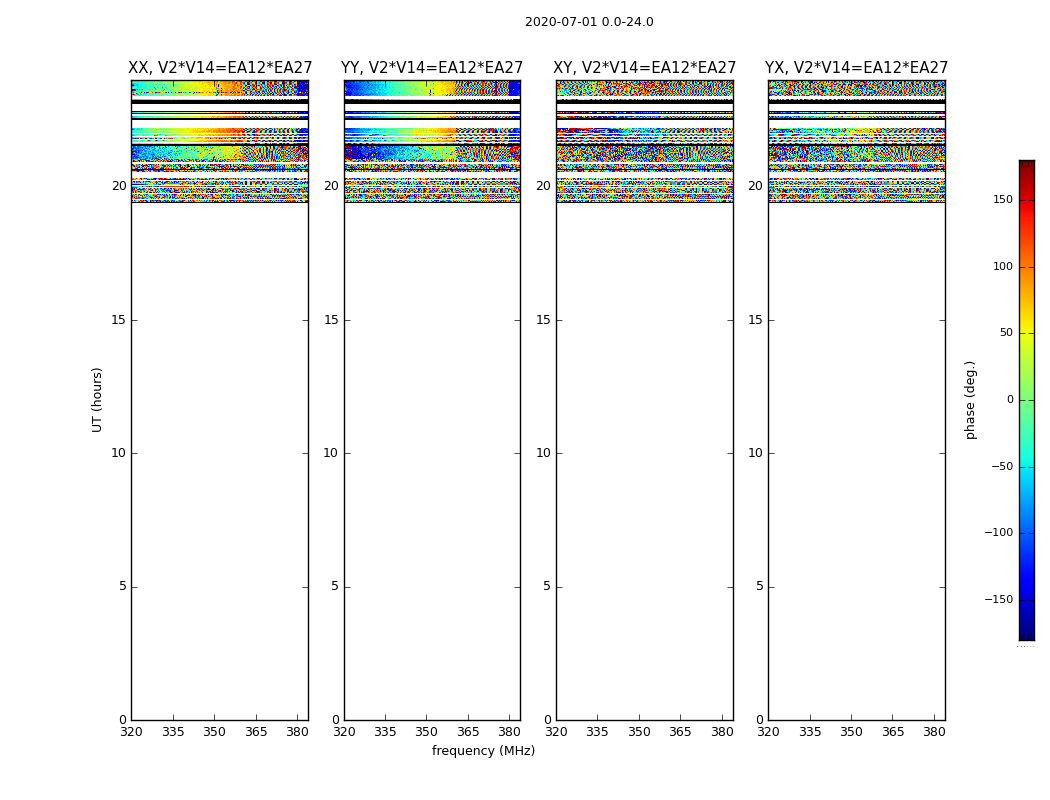
Task: Click the colorbar tick label 0
Action: (x=1009, y=400)
